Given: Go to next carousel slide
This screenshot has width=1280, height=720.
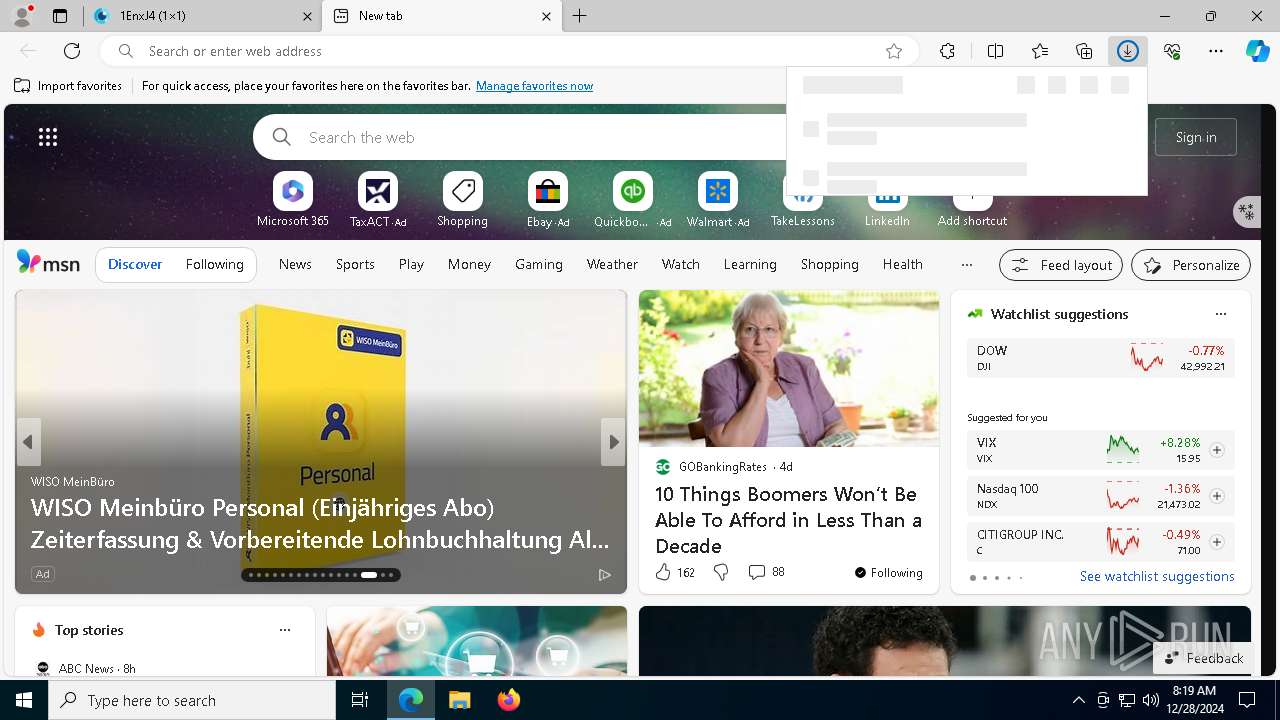Looking at the screenshot, I should (613, 442).
